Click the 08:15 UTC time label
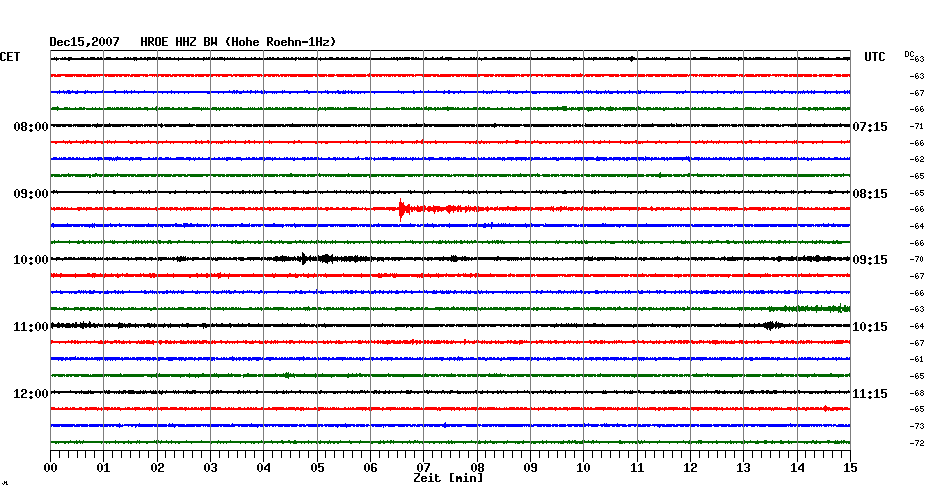Screen dimensions: 930x494 coord(870,194)
